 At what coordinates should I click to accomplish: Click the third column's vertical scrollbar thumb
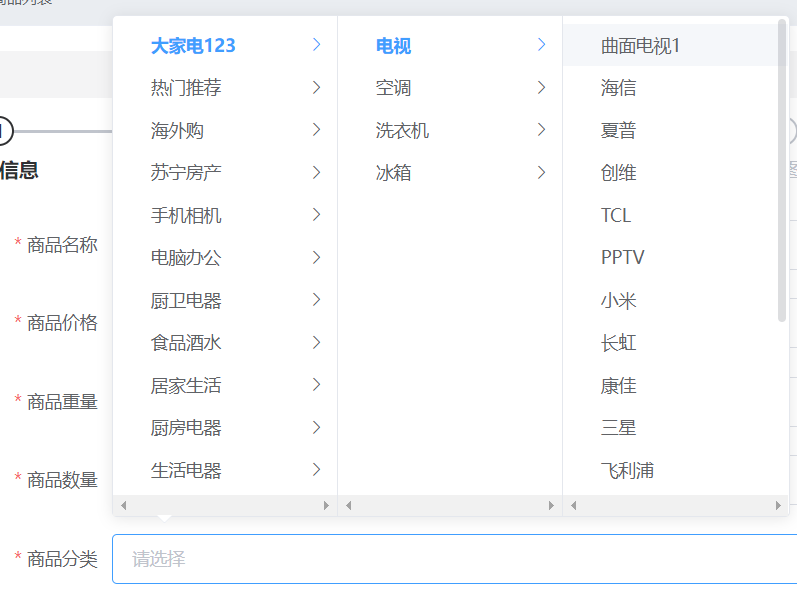point(782,170)
